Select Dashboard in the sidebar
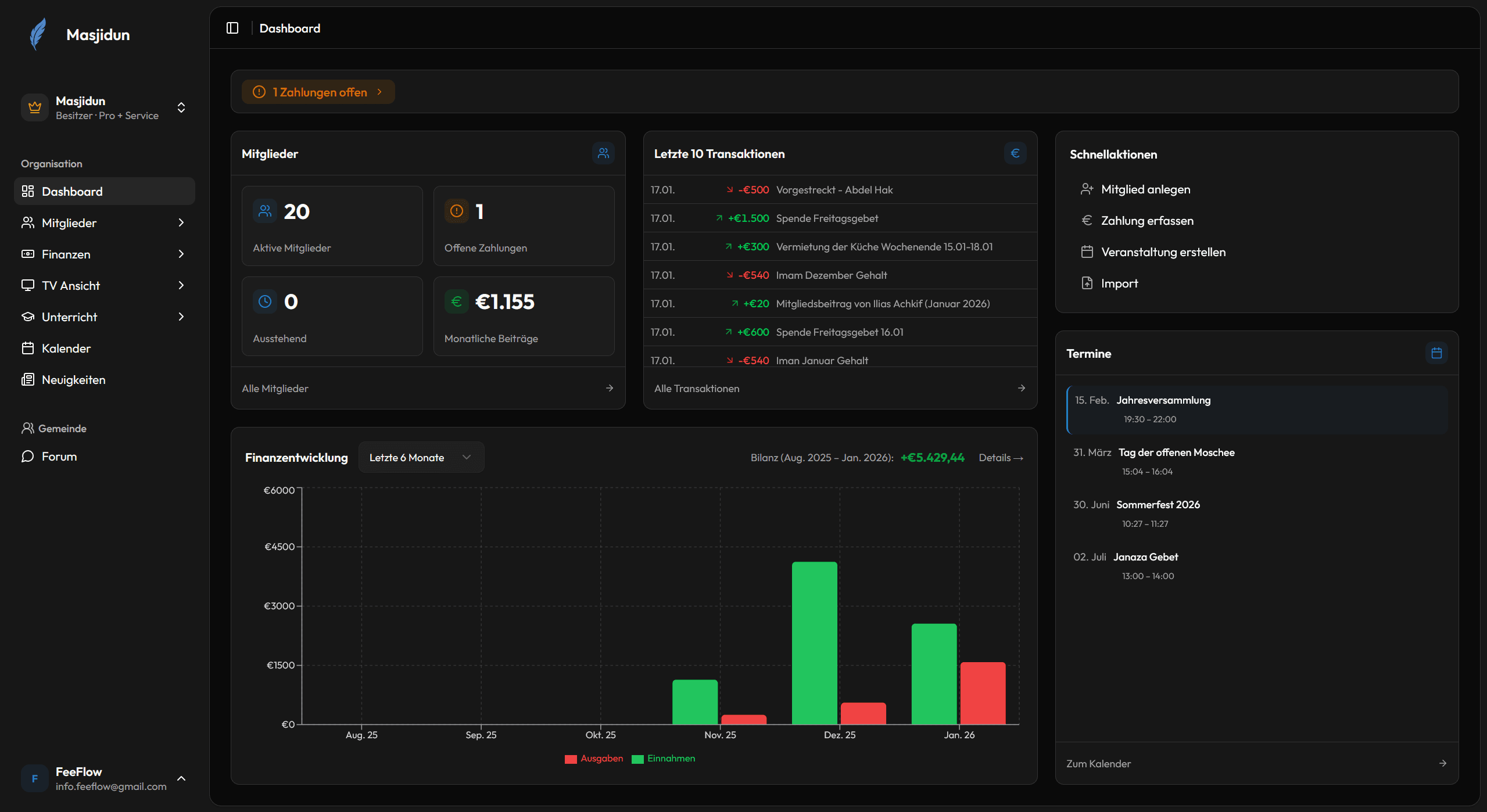This screenshot has width=1487, height=812. tap(72, 191)
